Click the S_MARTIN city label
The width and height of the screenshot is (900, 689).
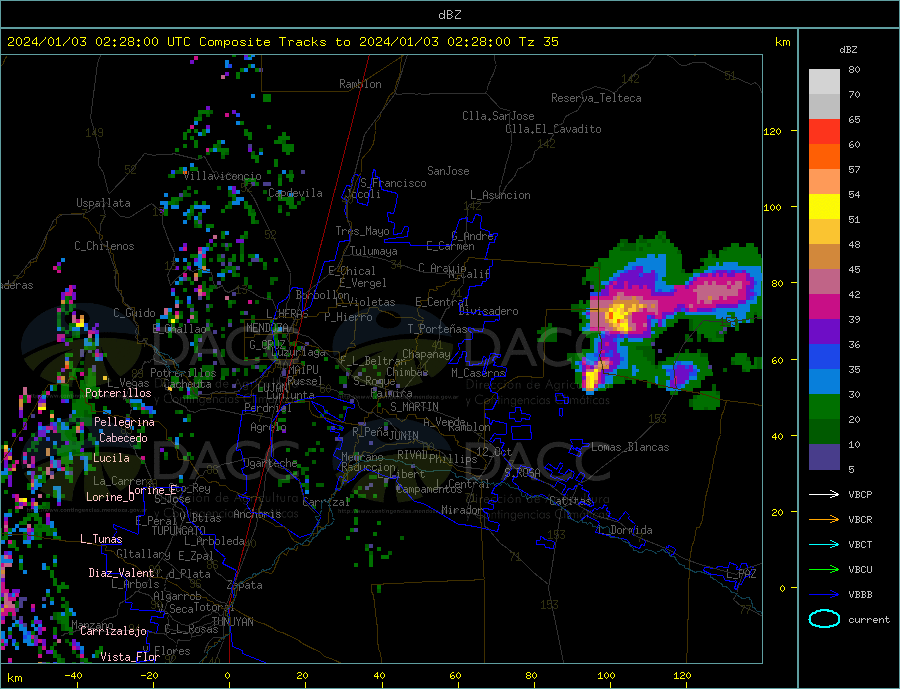click(x=414, y=407)
